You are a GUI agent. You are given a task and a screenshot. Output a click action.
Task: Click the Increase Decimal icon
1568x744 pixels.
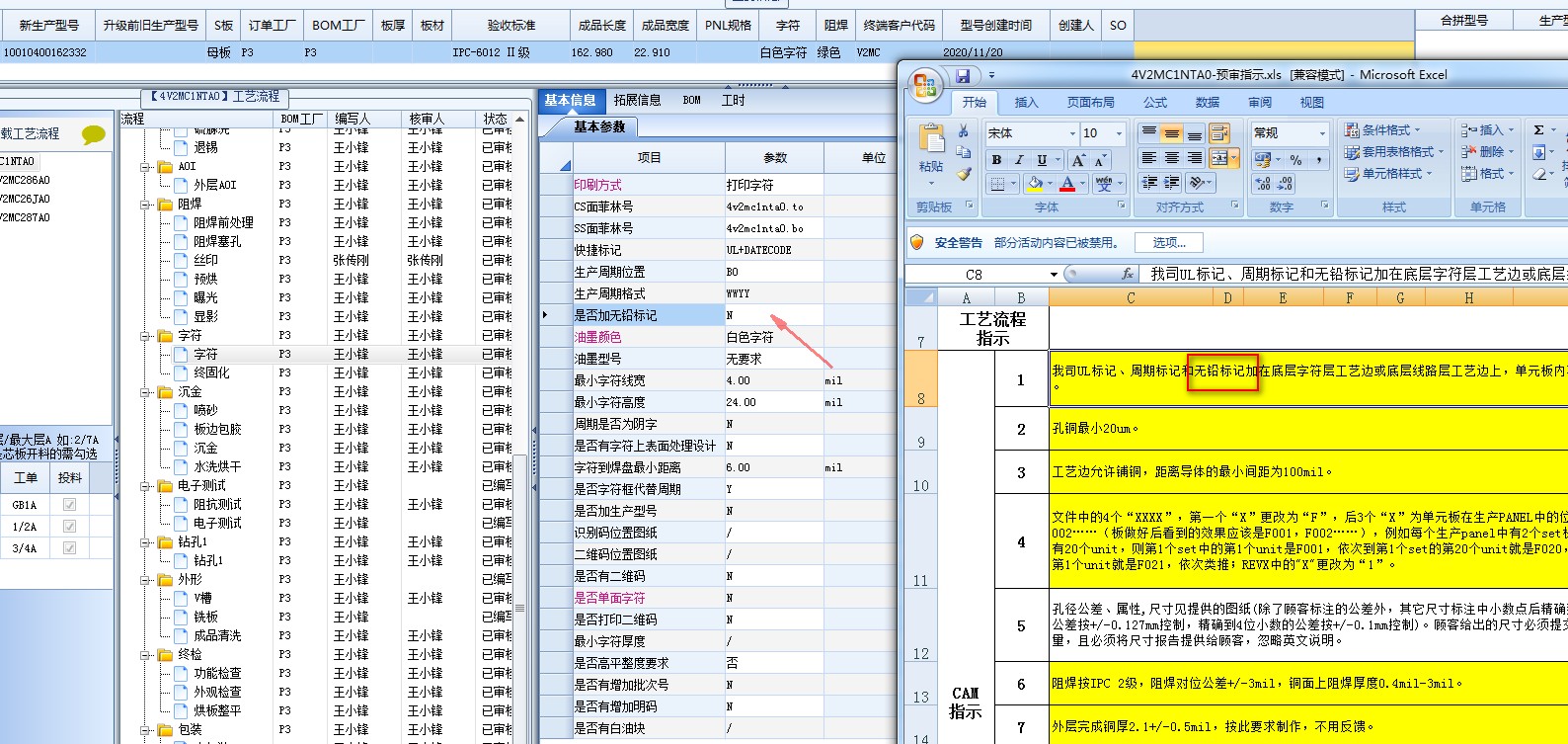click(1262, 184)
